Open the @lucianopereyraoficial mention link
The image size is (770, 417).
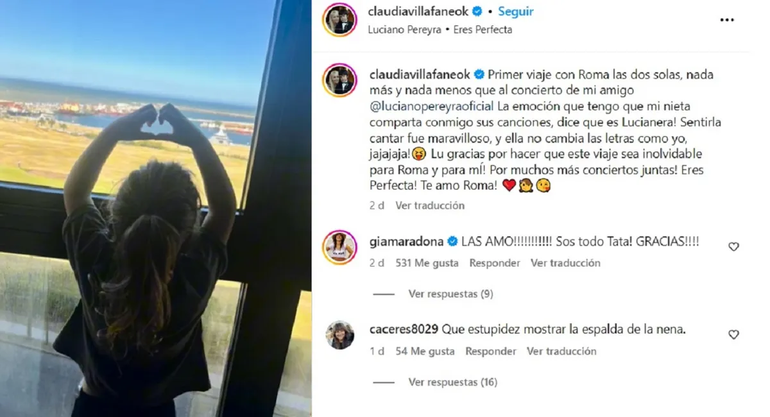pyautogui.click(x=432, y=106)
